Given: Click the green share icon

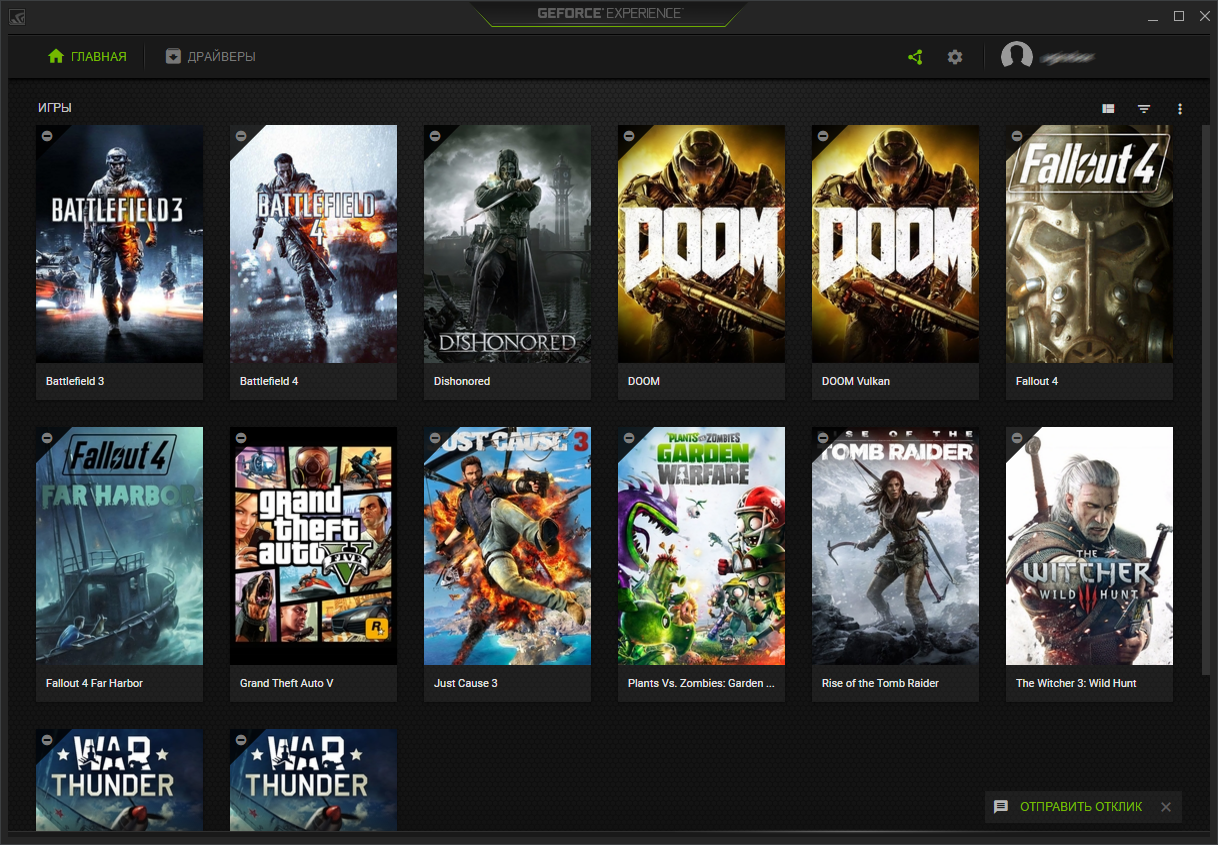Looking at the screenshot, I should 915,57.
